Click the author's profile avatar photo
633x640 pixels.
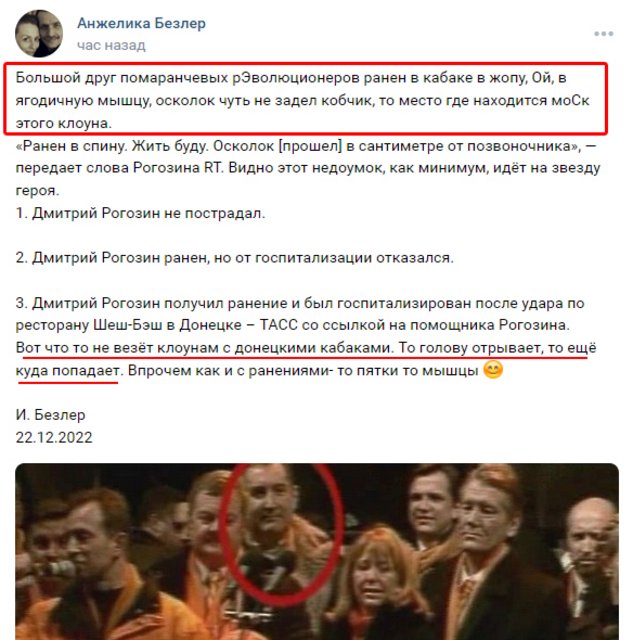39,33
